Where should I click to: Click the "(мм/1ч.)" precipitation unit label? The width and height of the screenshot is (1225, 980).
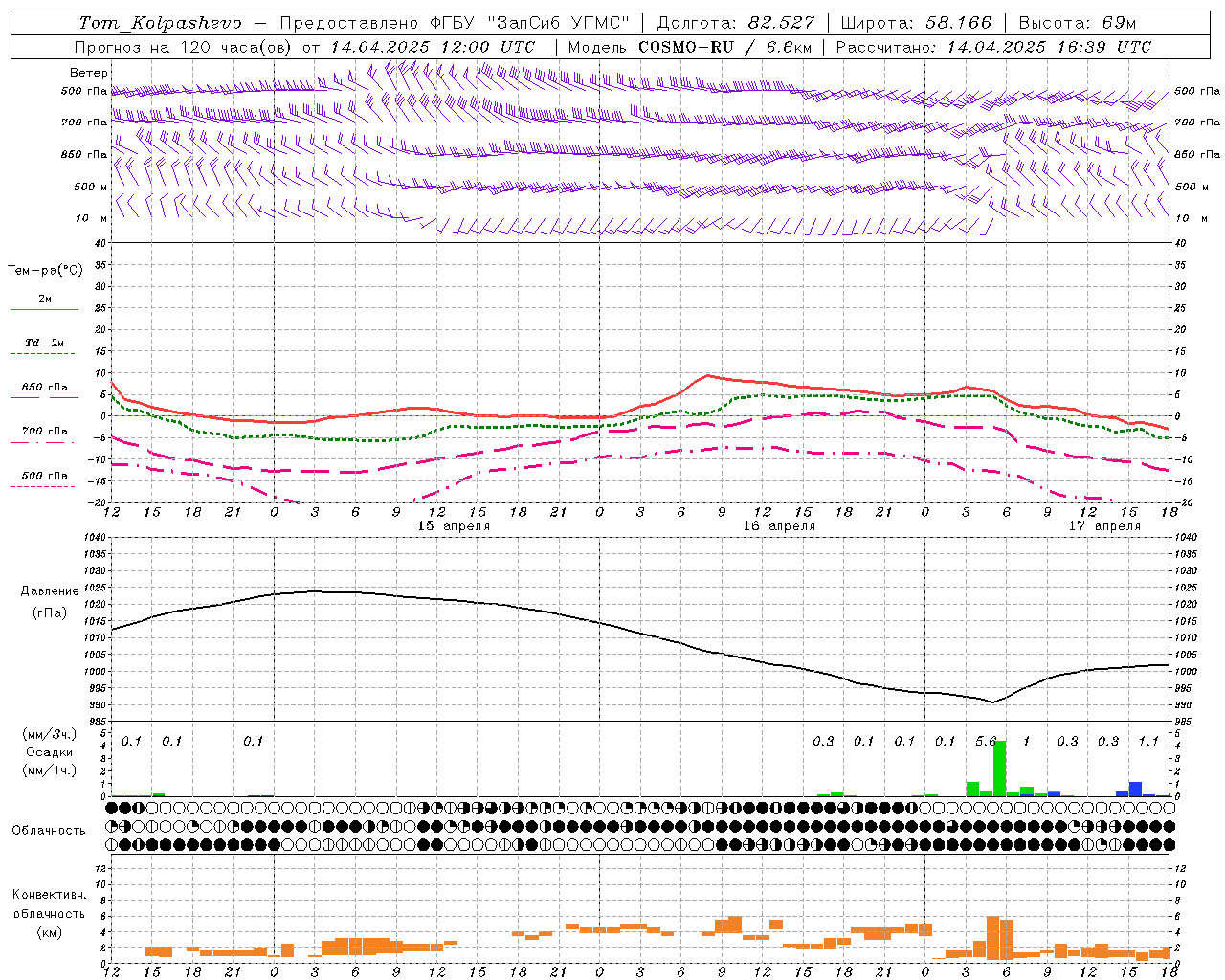coord(50,770)
